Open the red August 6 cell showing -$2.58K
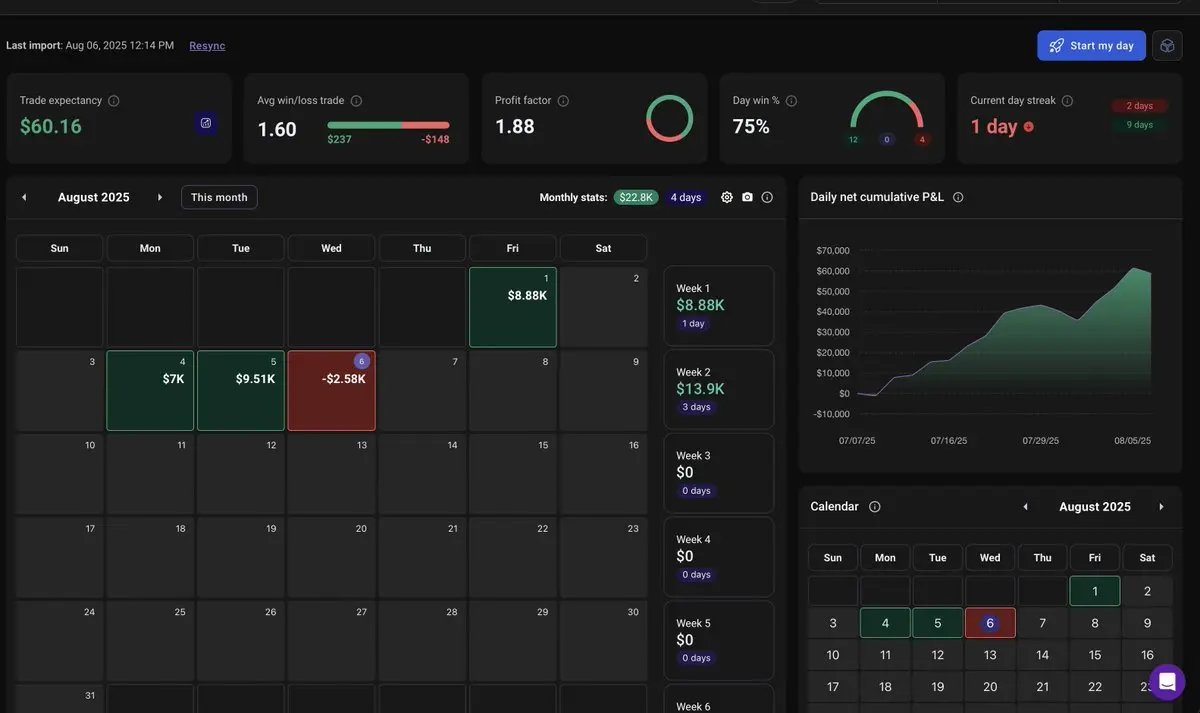1200x713 pixels. (331, 391)
